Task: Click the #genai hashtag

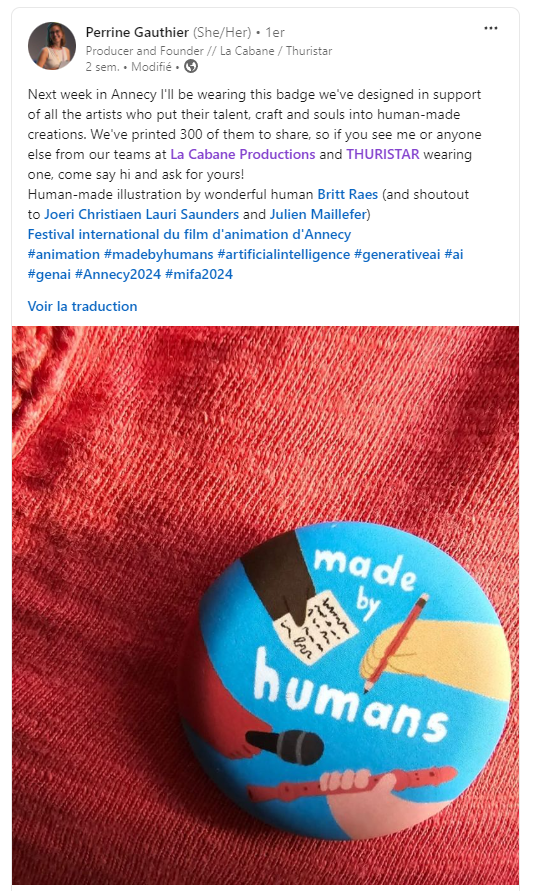Action: [49, 274]
